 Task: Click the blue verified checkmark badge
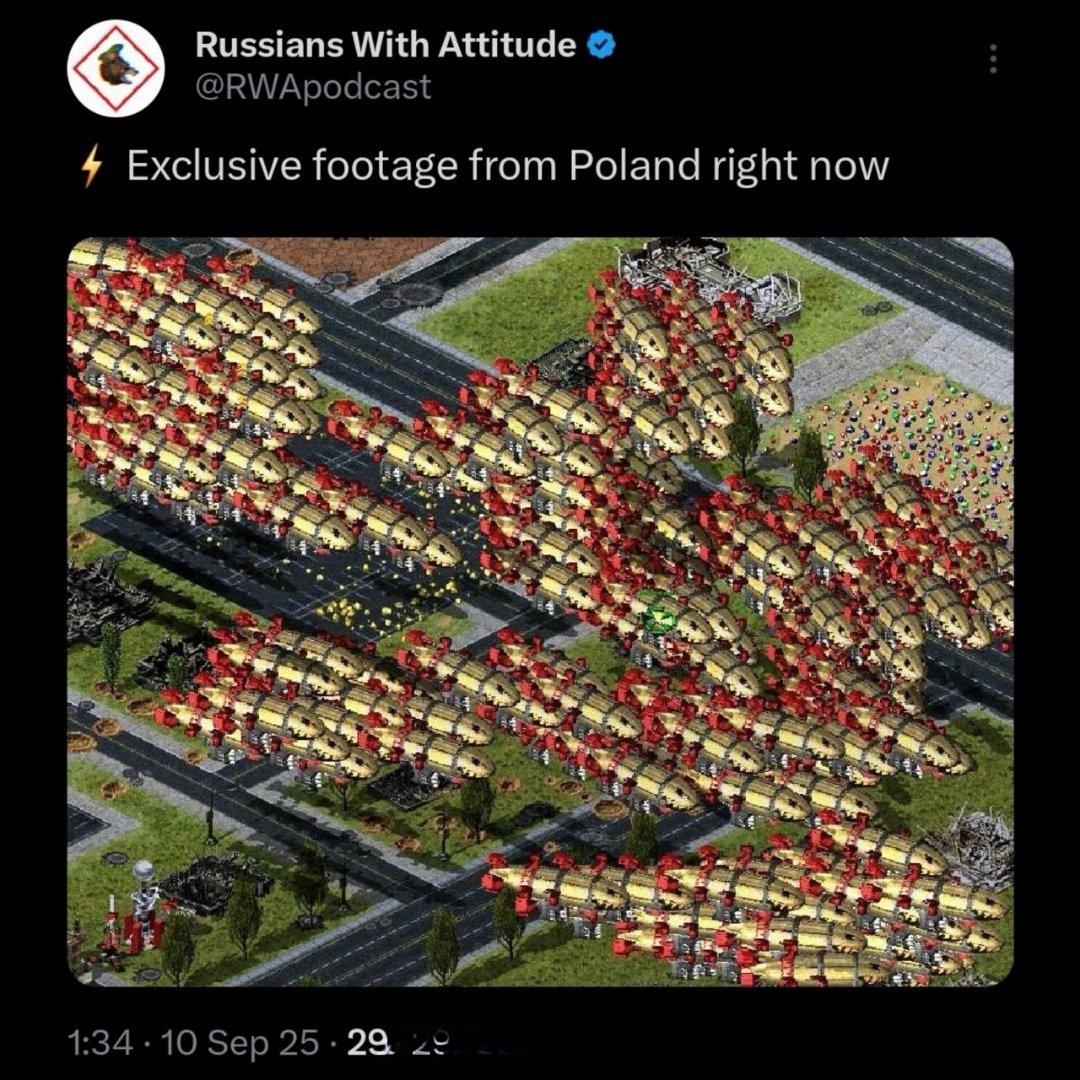coord(601,45)
